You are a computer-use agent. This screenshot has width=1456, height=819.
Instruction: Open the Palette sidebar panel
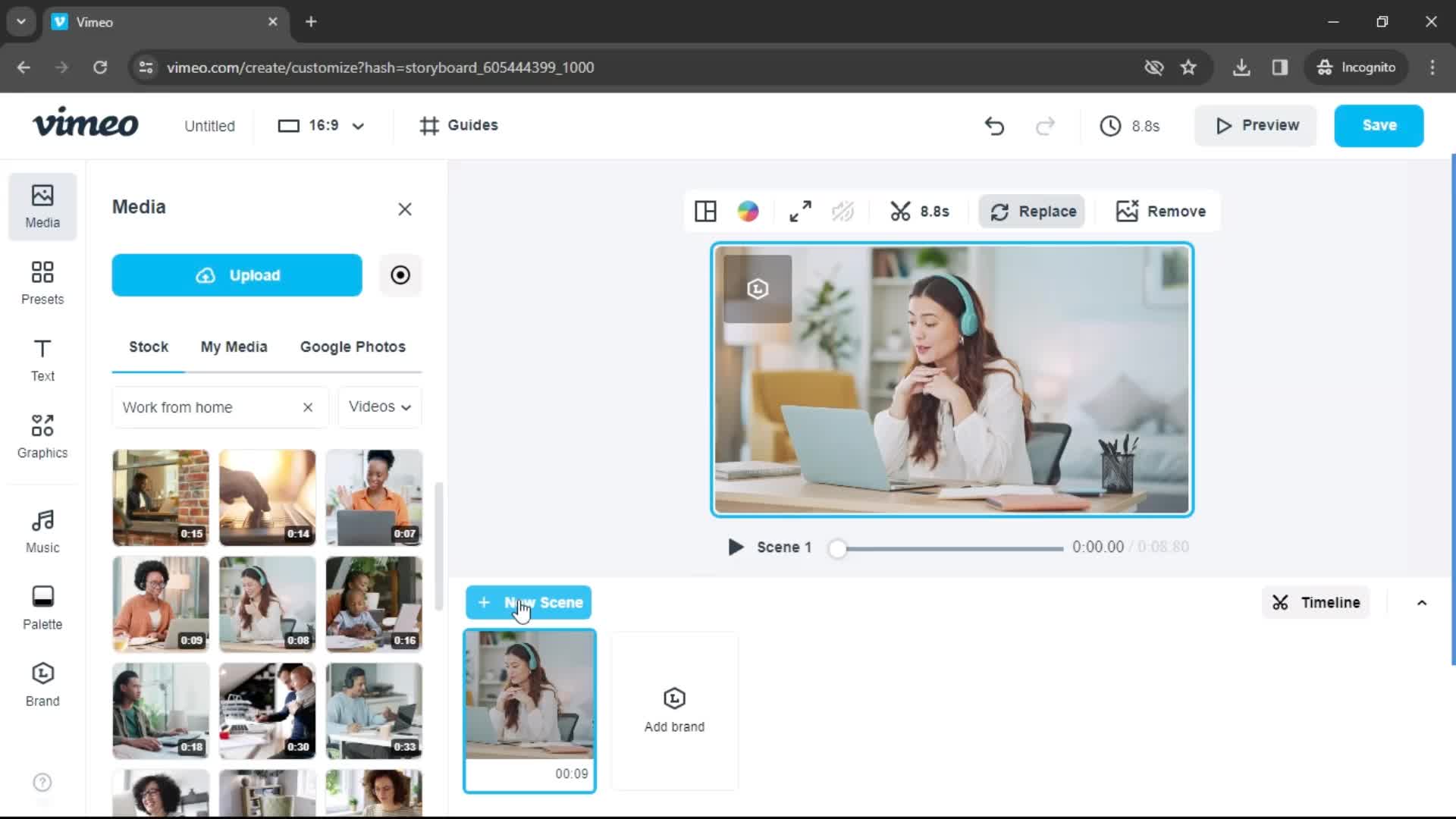pyautogui.click(x=42, y=607)
